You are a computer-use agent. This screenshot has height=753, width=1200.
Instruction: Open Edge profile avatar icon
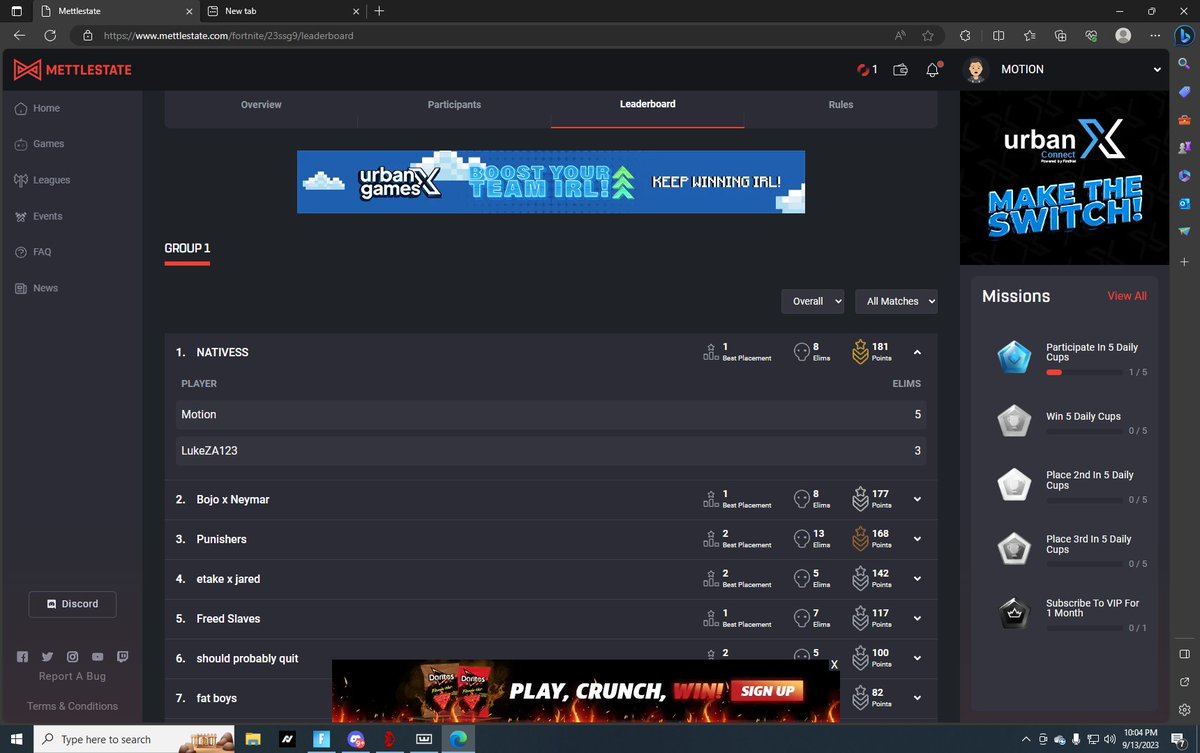click(x=1125, y=35)
